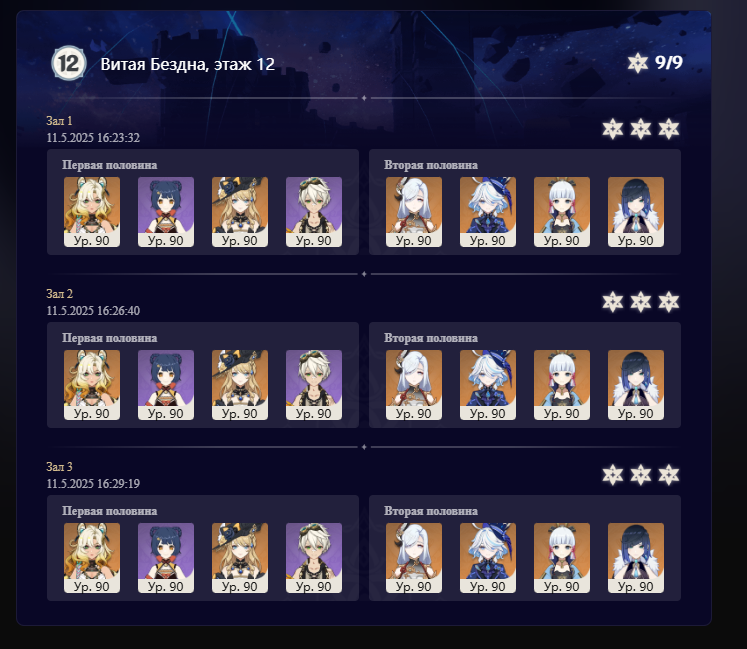Select Xiangling portrait in Зал 1 first half

click(166, 212)
